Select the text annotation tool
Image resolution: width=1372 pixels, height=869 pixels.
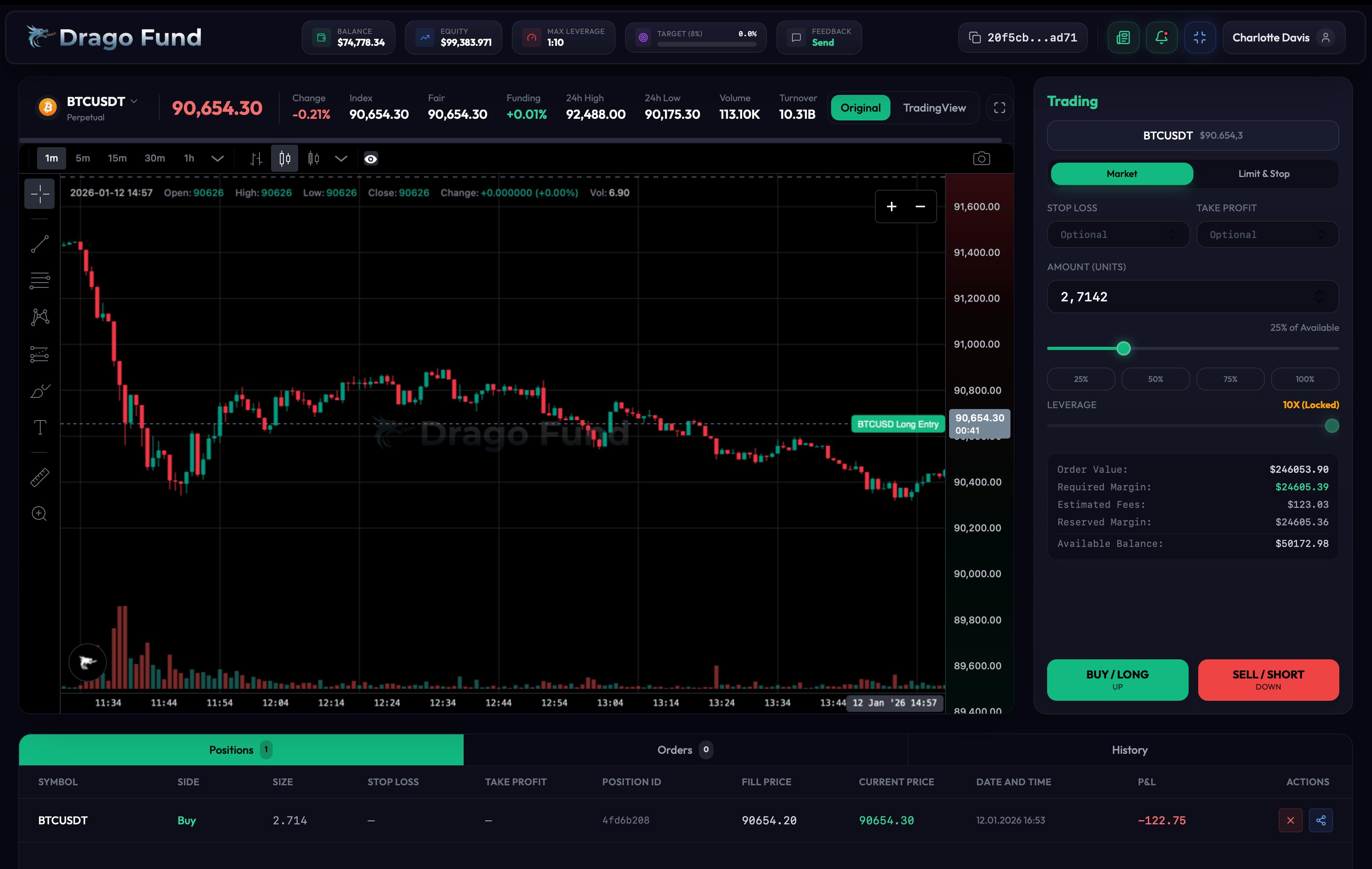click(x=39, y=427)
